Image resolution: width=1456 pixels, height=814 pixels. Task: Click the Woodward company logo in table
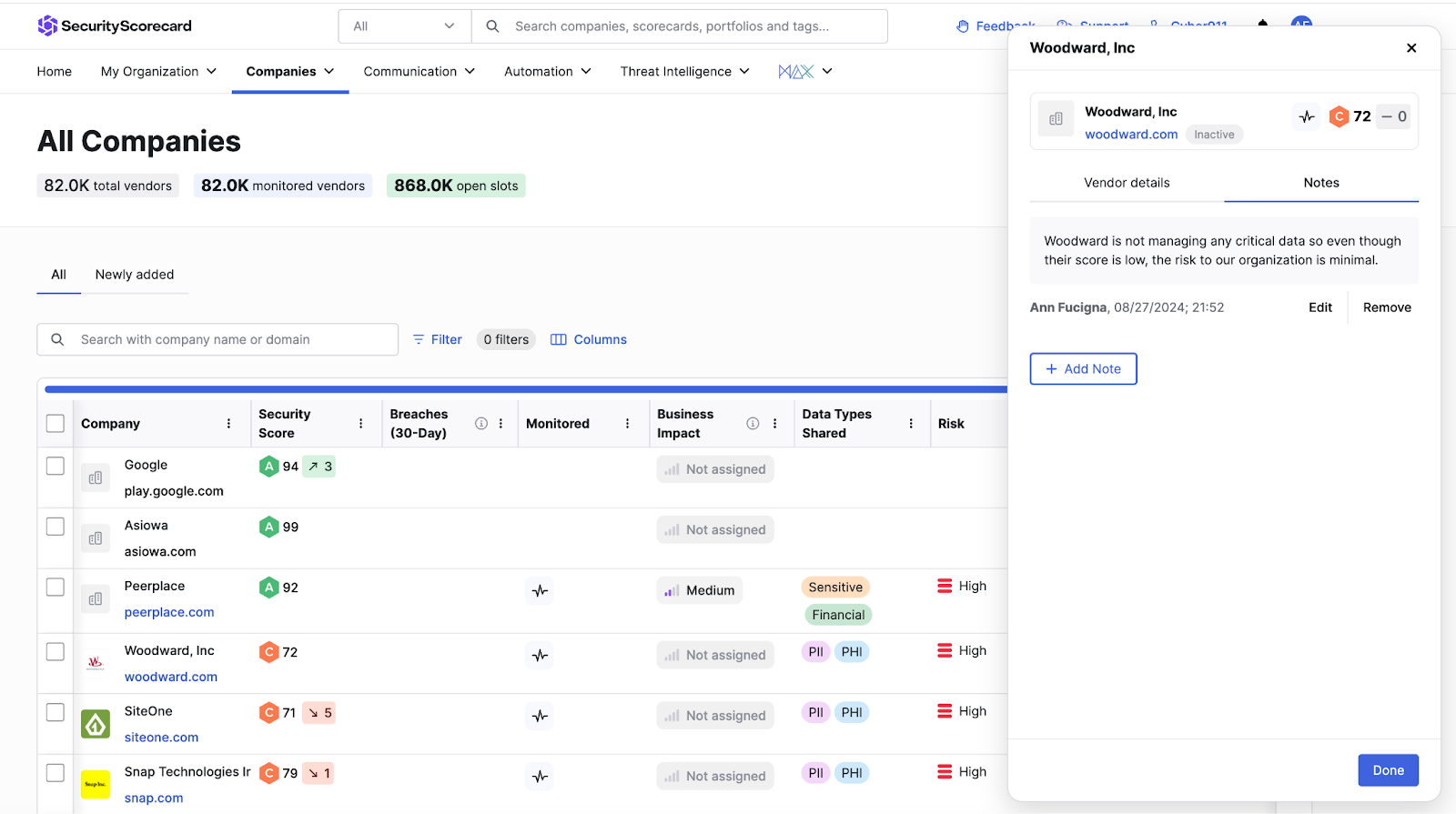(96, 663)
